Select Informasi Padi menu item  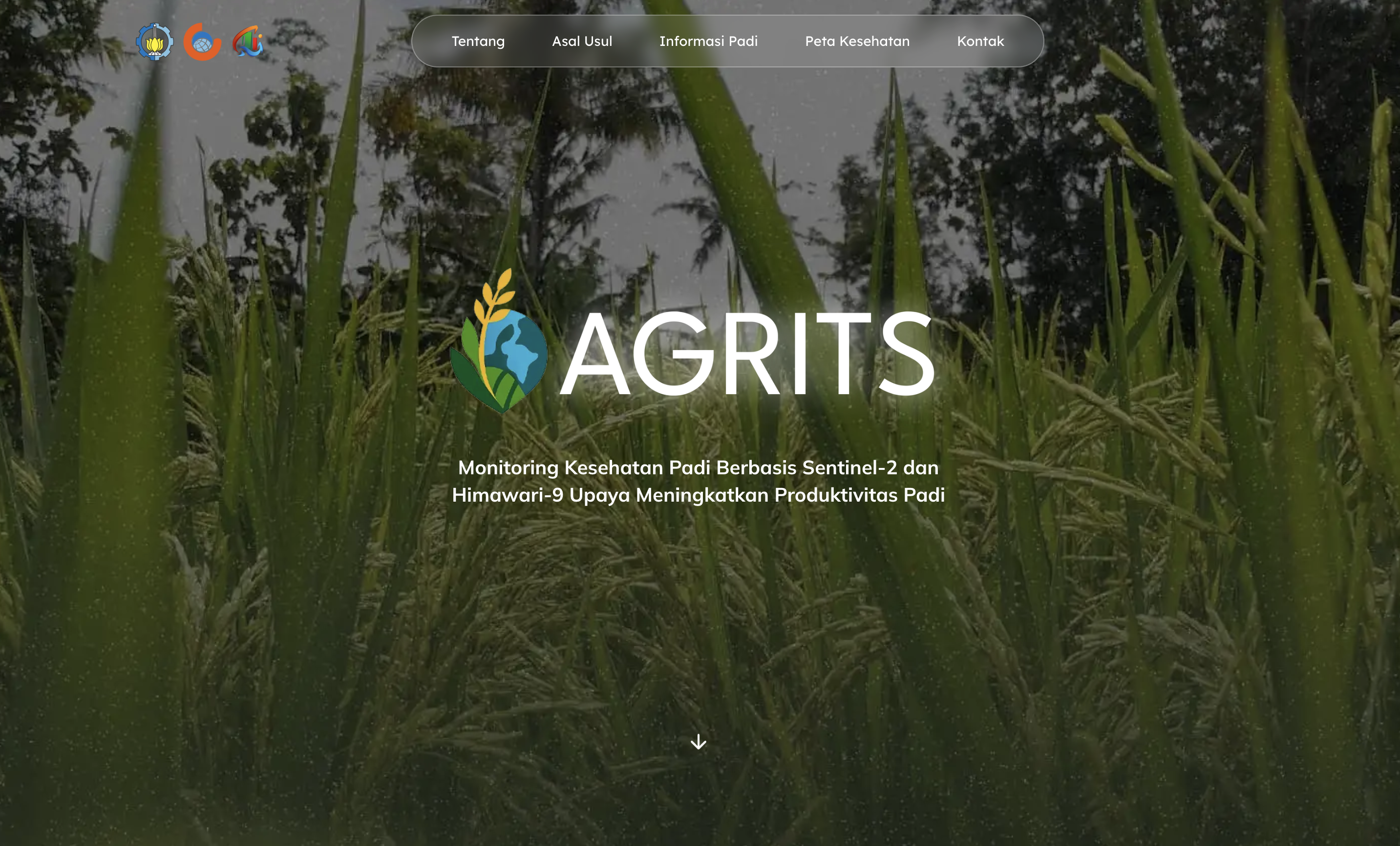coord(708,42)
